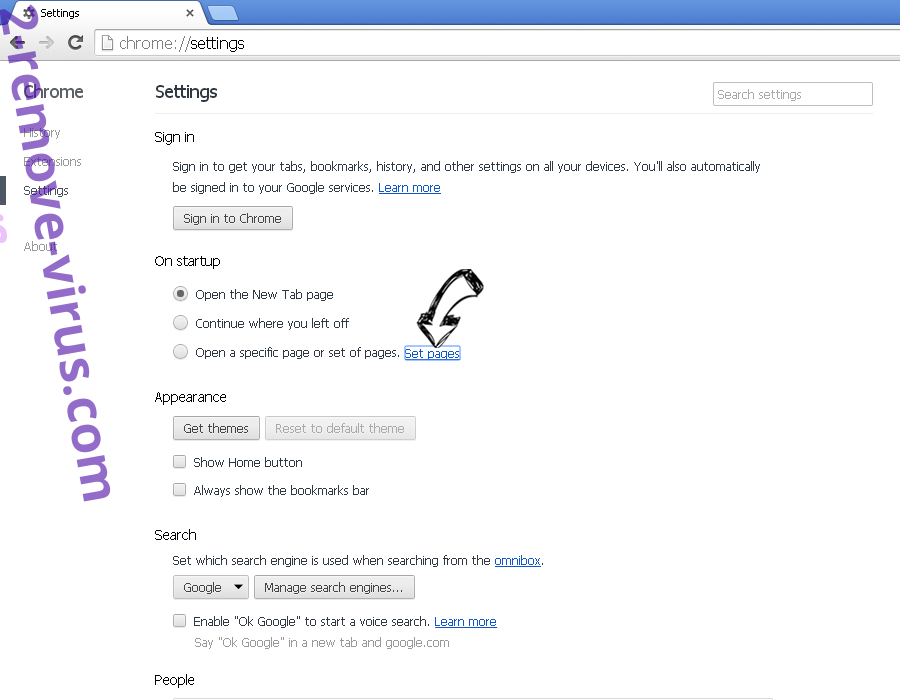Click the browser Forward arrow
900x700 pixels.
tap(46, 42)
